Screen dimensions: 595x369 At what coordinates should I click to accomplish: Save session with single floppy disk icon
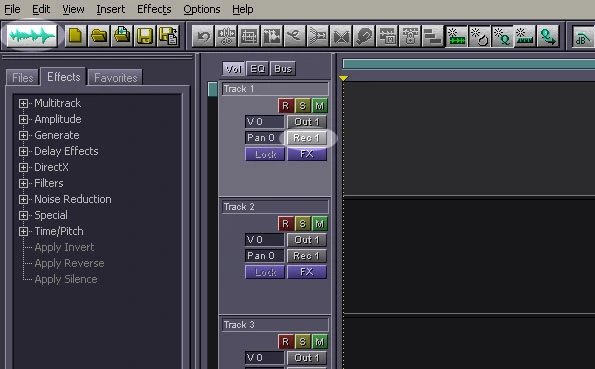point(145,36)
